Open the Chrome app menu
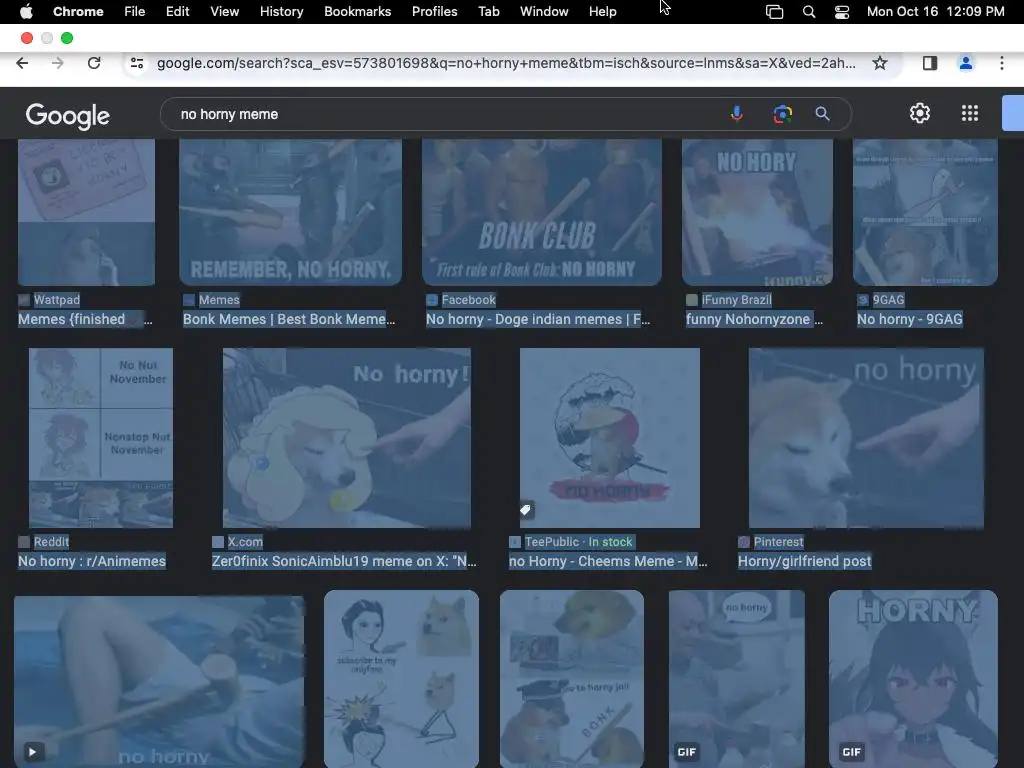The image size is (1024, 768). coord(78,11)
